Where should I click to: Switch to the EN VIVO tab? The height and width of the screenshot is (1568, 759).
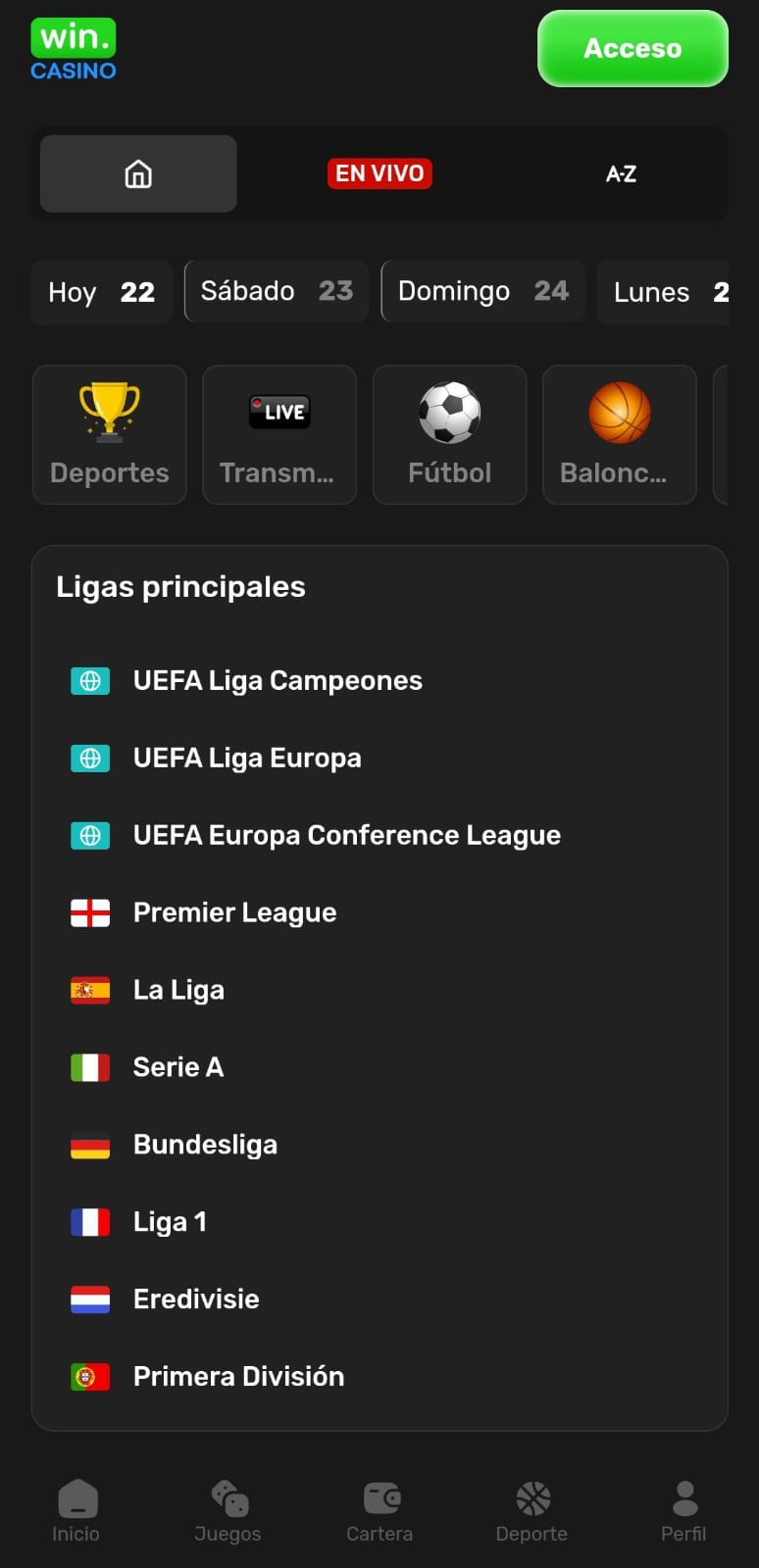(x=379, y=173)
